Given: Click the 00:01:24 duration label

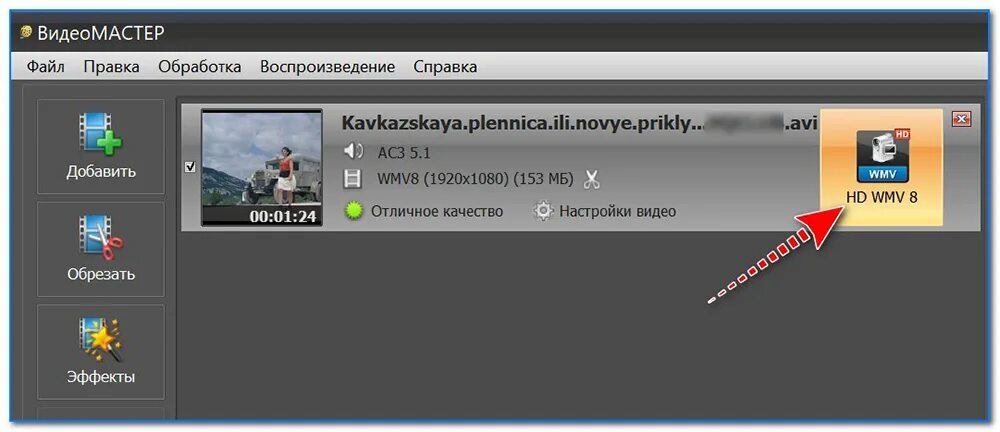Looking at the screenshot, I should click(283, 216).
